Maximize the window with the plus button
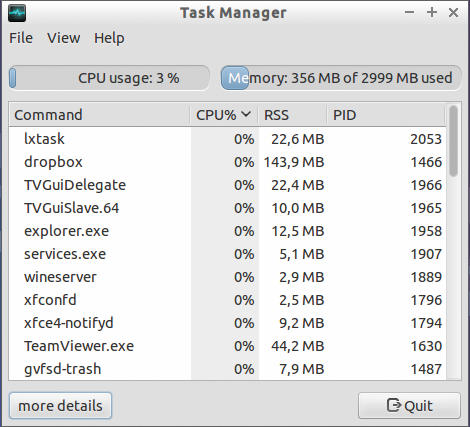 coord(432,13)
